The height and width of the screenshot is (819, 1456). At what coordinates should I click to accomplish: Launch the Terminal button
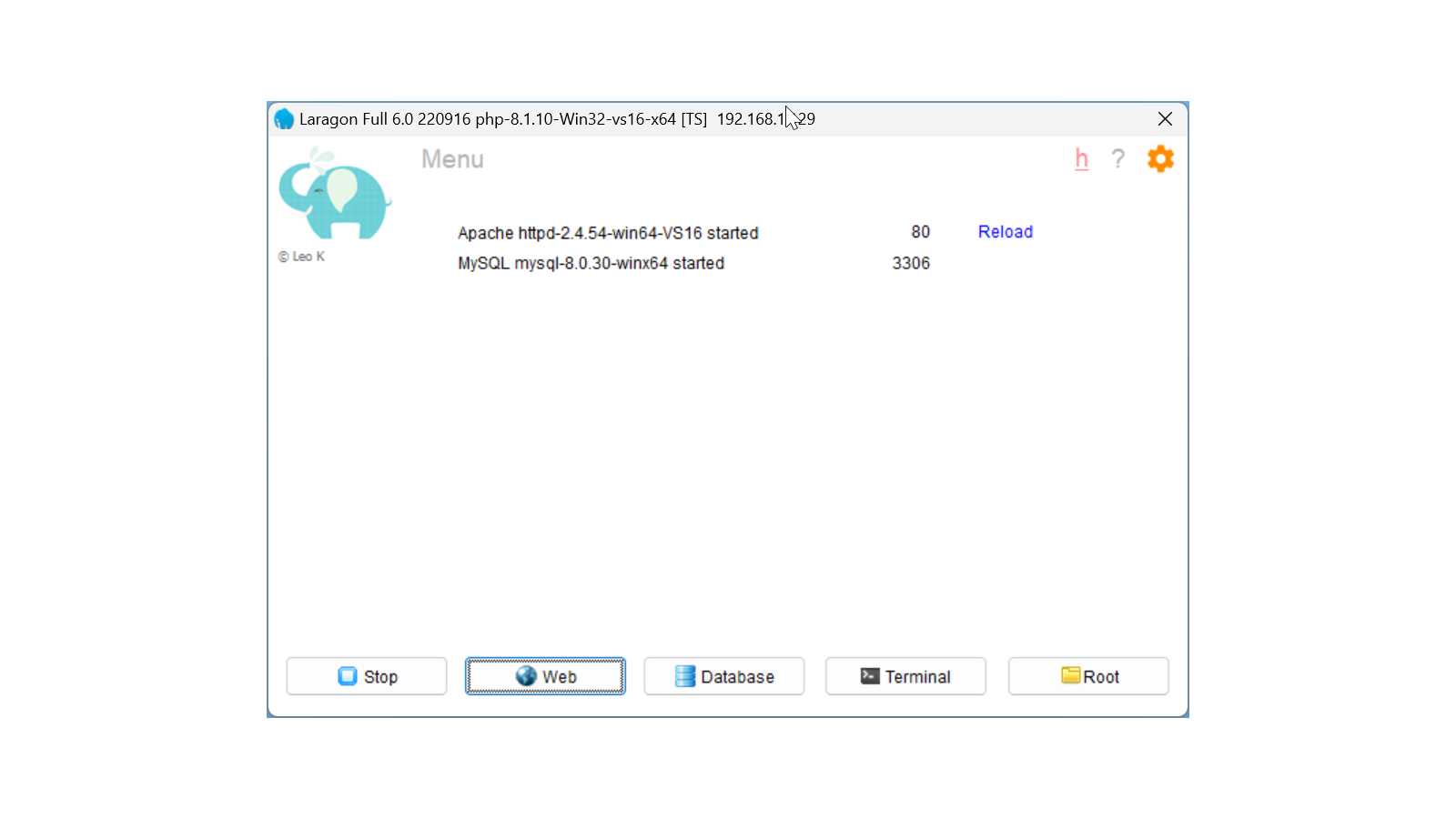click(x=905, y=676)
